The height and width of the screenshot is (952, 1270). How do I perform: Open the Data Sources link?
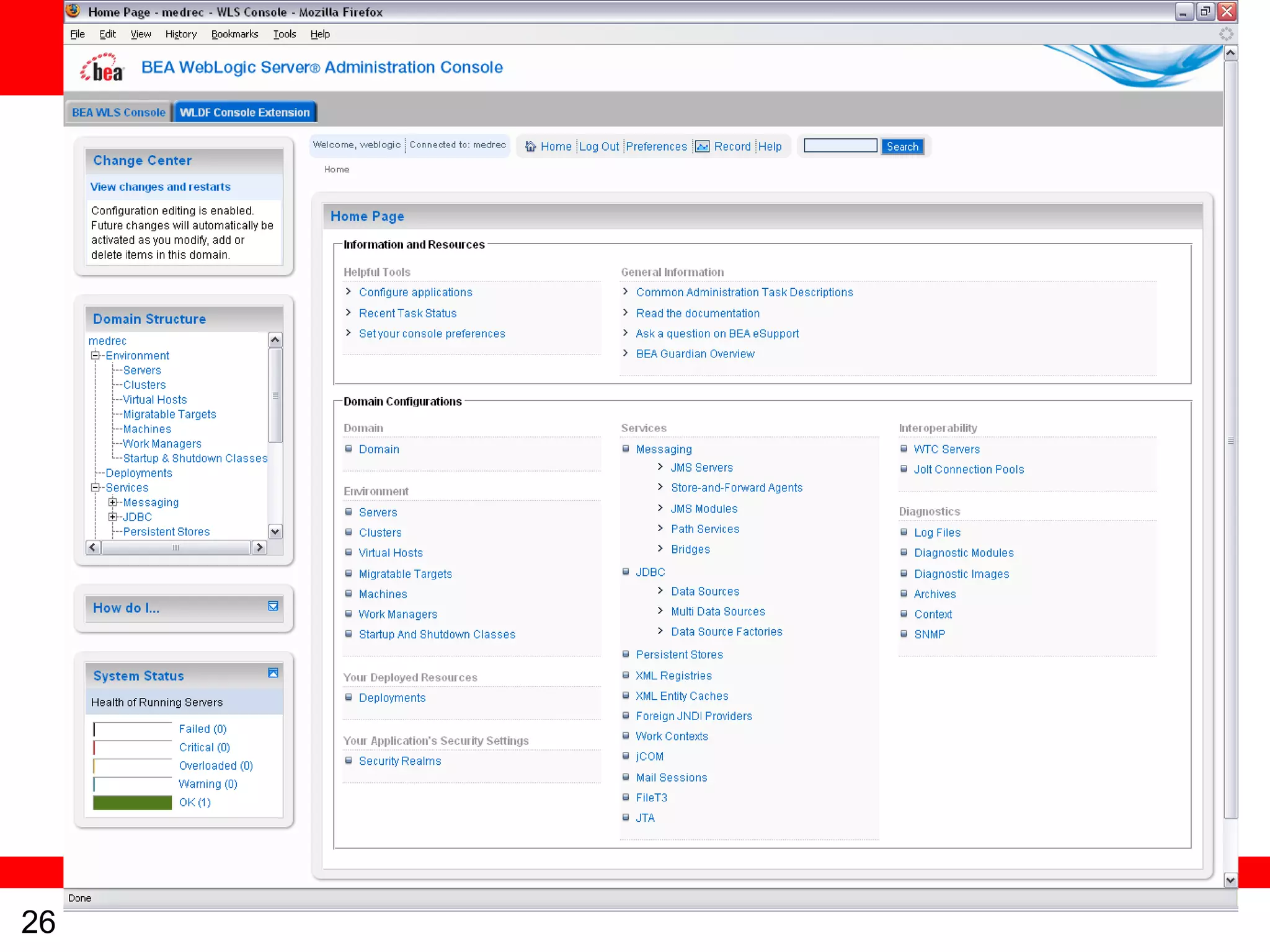point(705,591)
